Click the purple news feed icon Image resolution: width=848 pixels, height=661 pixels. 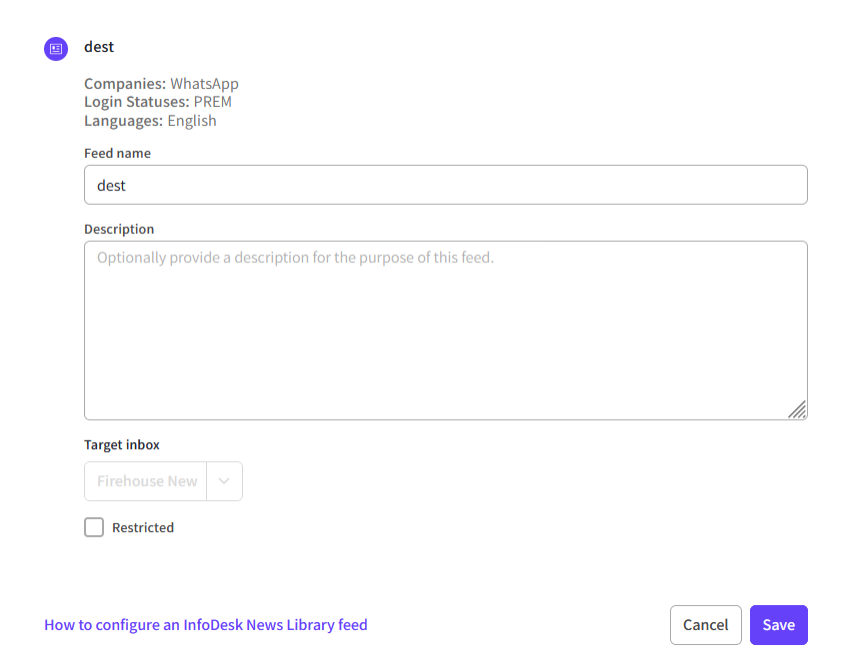coord(56,48)
